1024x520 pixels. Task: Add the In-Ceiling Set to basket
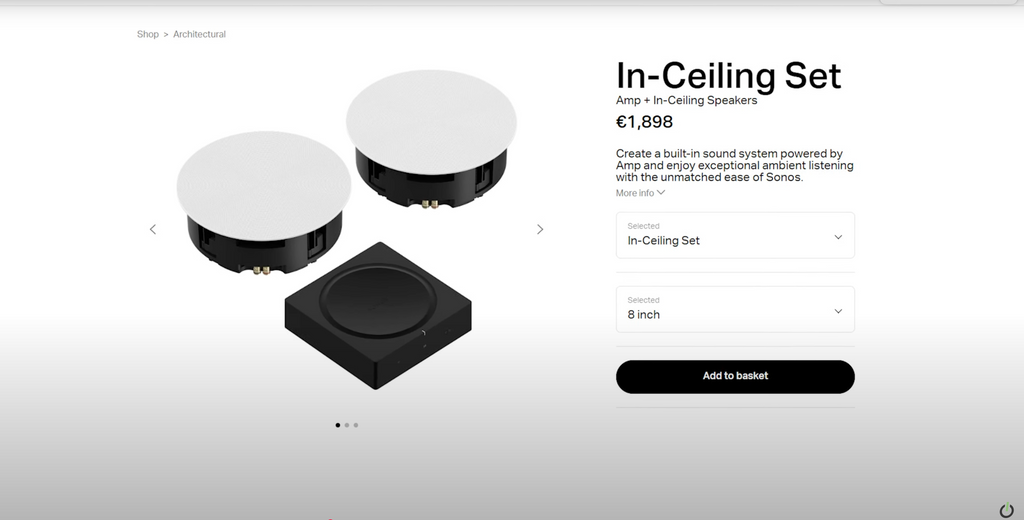(x=735, y=377)
